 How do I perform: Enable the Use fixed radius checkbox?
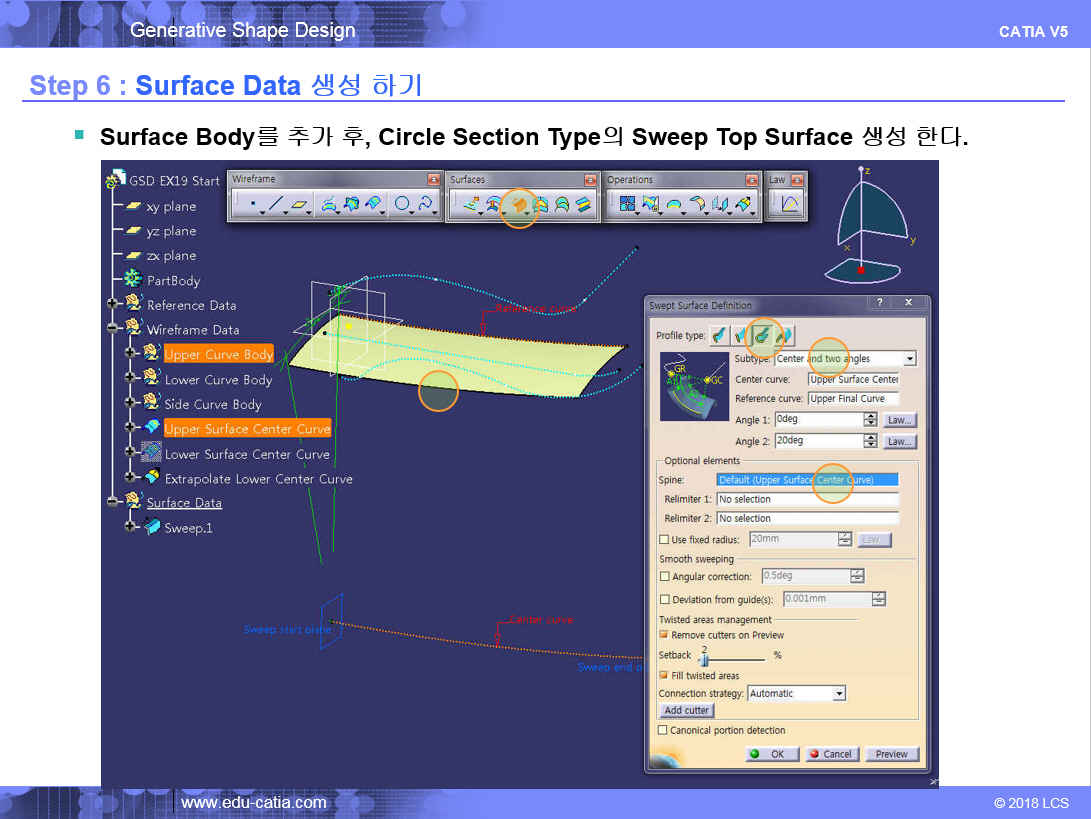664,540
